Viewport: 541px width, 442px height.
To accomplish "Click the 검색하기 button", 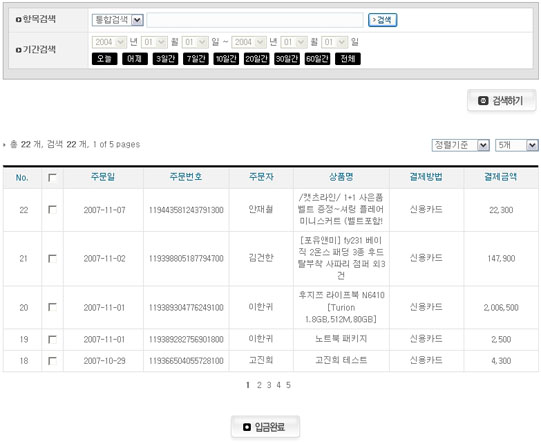I will point(502,101).
